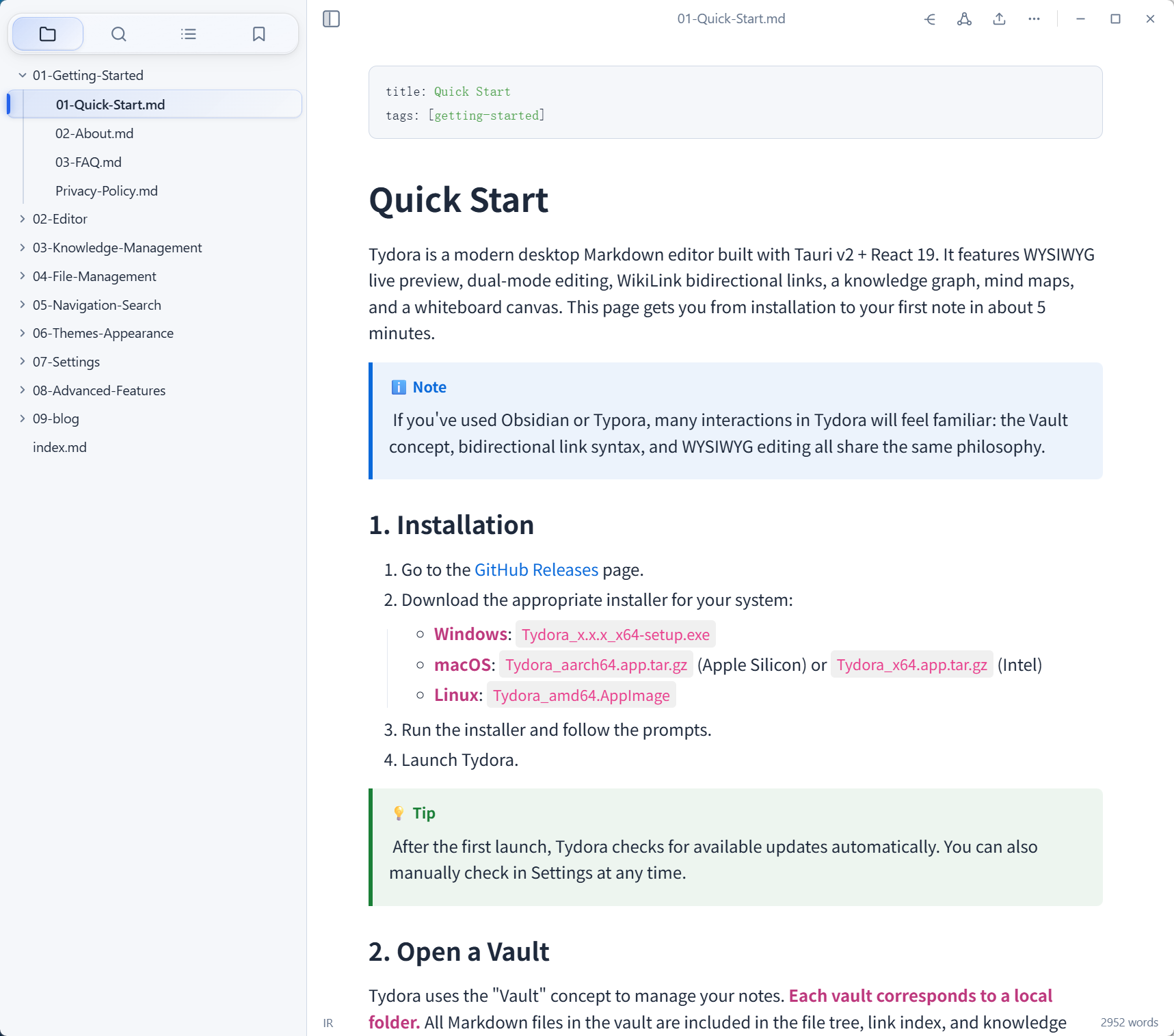
Task: Follow the GitHub Releases link
Action: pyautogui.click(x=536, y=570)
